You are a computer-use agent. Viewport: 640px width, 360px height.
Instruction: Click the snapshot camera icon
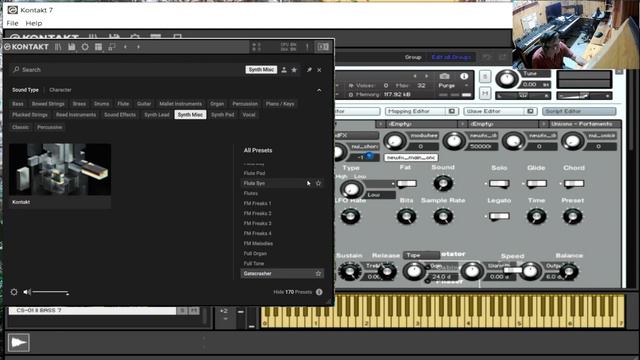[x=444, y=76]
